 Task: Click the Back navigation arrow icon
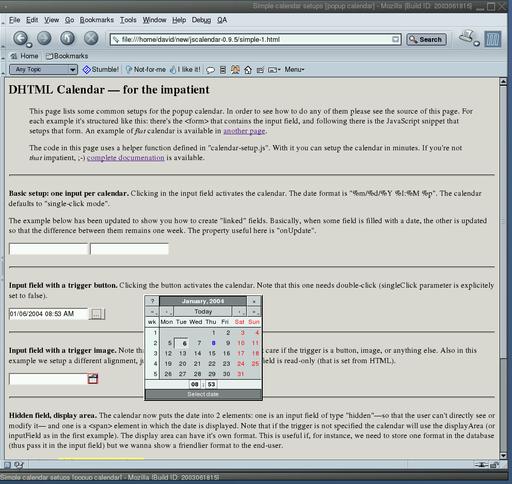(x=20, y=38)
